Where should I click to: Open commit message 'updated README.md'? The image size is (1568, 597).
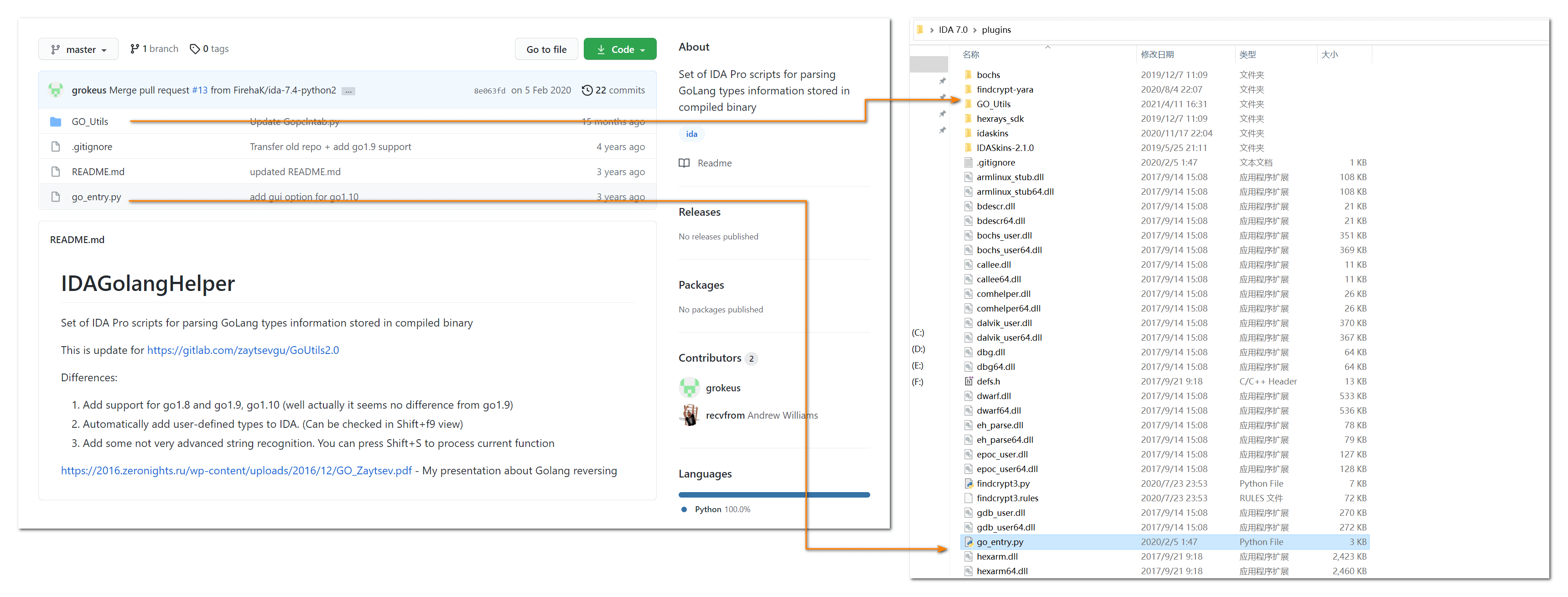pos(295,171)
